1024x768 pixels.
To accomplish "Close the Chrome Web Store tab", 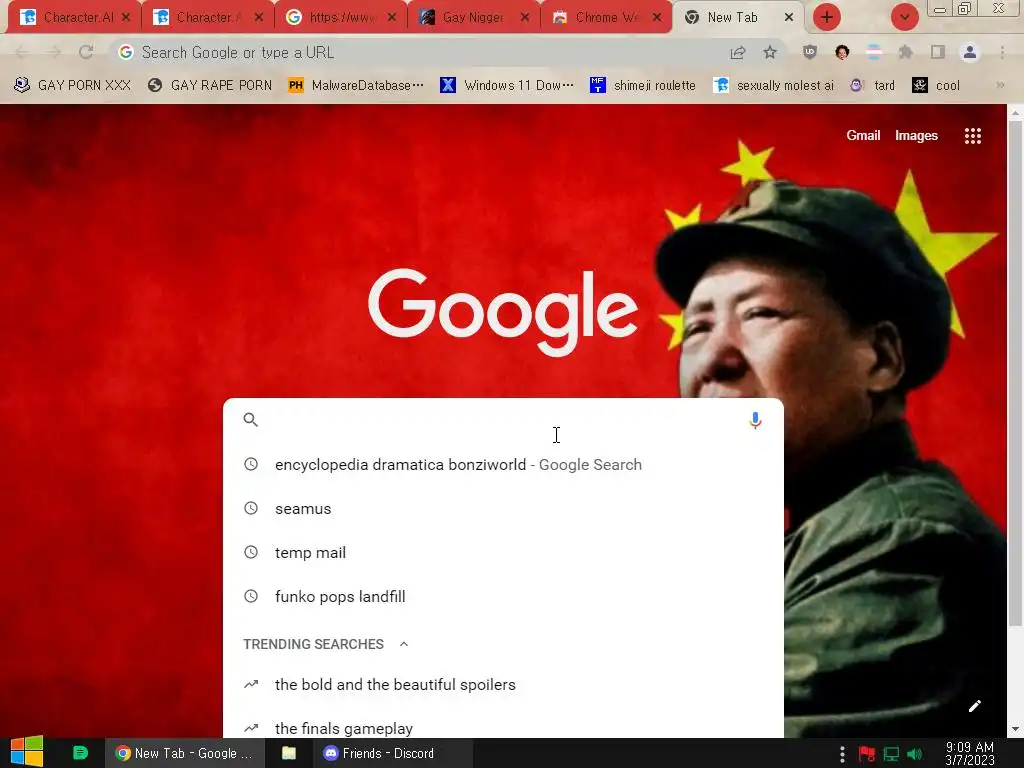I will (x=657, y=18).
